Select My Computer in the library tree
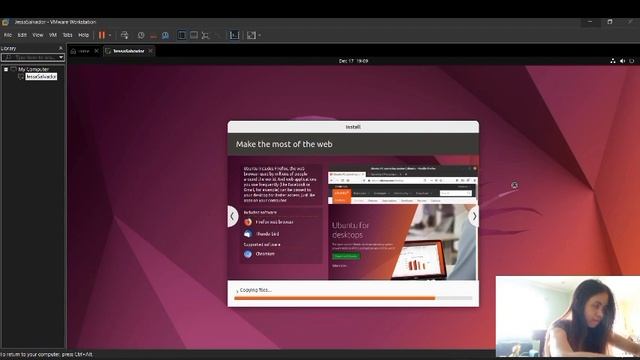640x360 pixels. [x=33, y=69]
